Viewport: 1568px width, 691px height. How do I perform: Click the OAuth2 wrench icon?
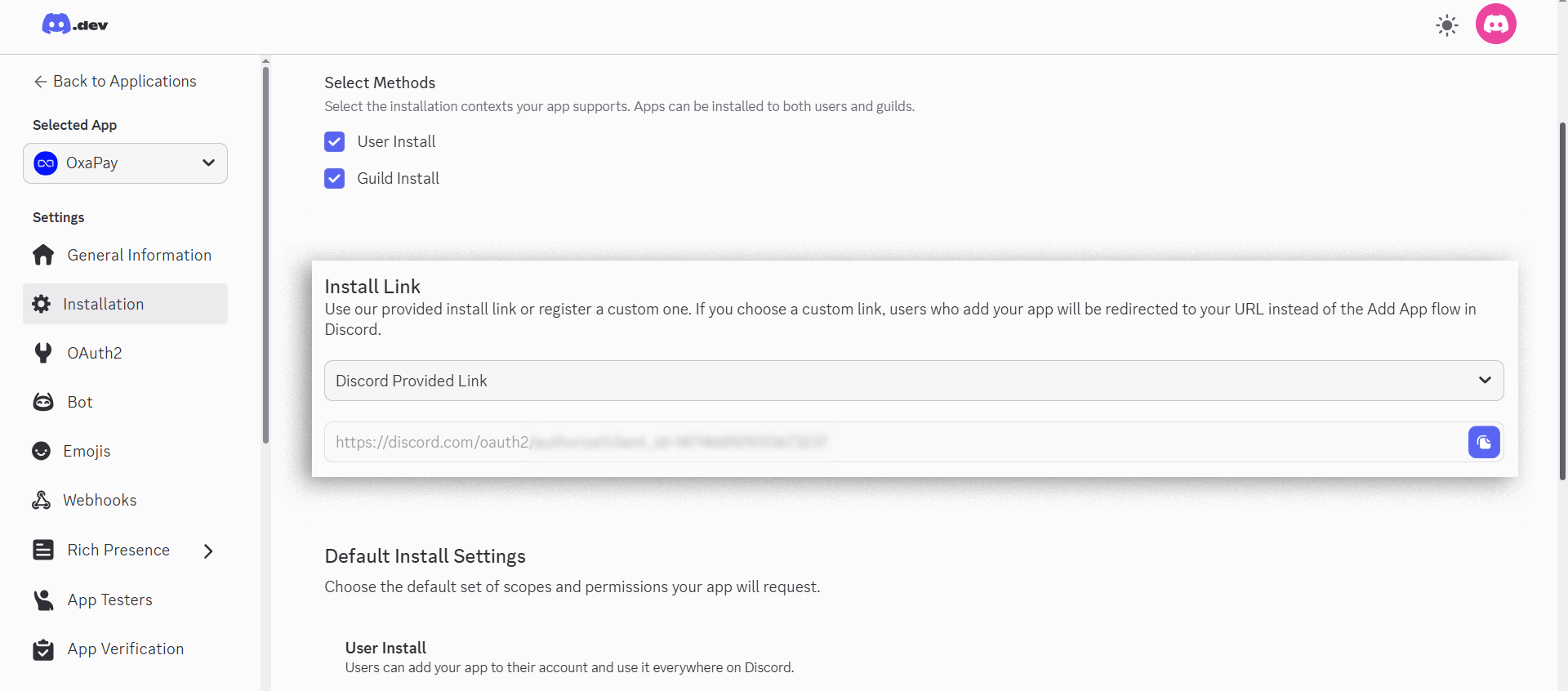(x=43, y=353)
